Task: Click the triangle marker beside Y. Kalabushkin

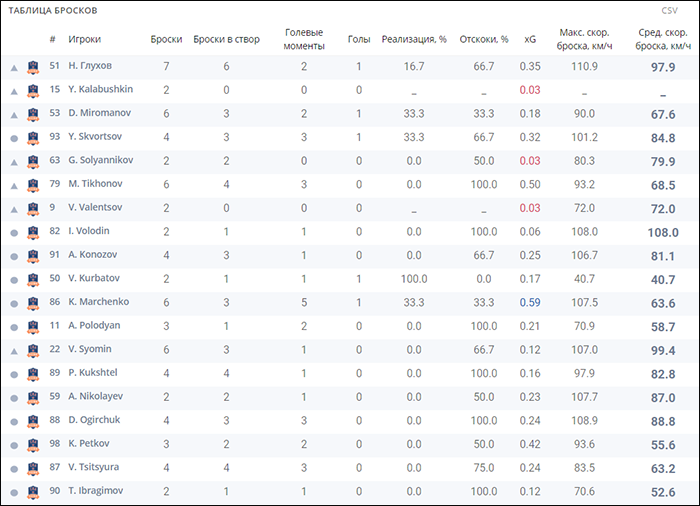Action: click(x=14, y=90)
